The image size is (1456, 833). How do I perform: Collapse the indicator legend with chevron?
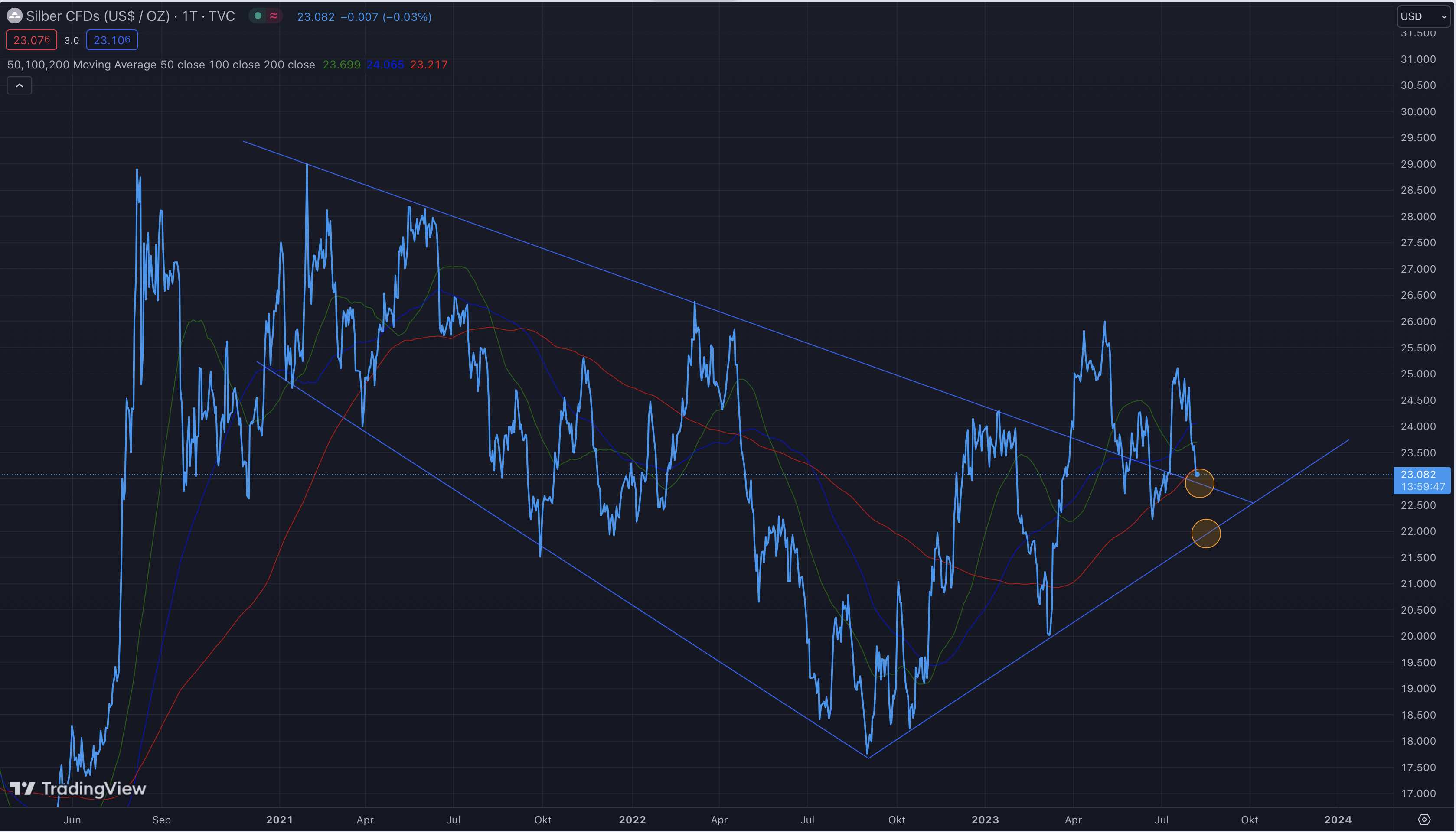20,86
